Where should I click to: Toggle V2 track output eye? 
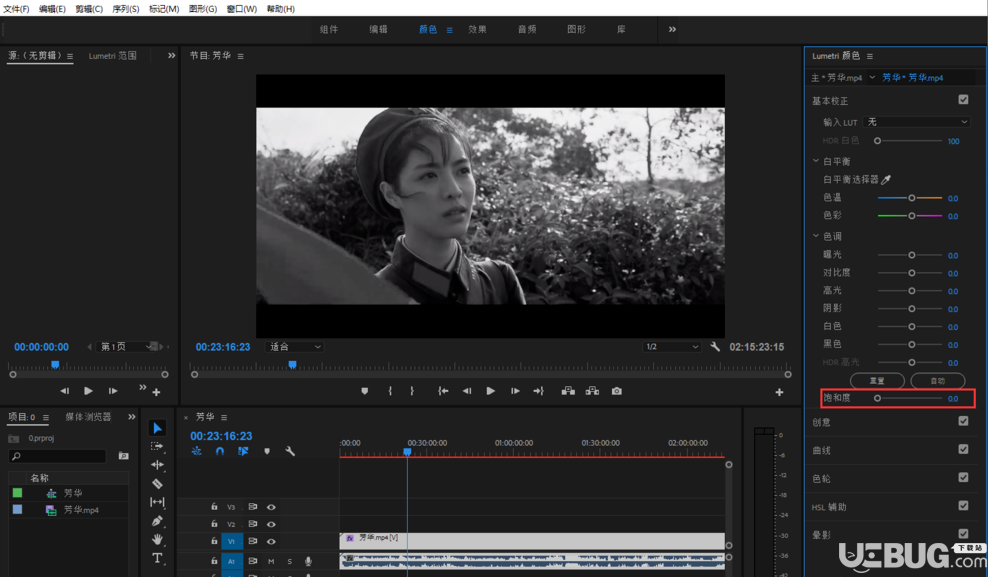pyautogui.click(x=271, y=524)
